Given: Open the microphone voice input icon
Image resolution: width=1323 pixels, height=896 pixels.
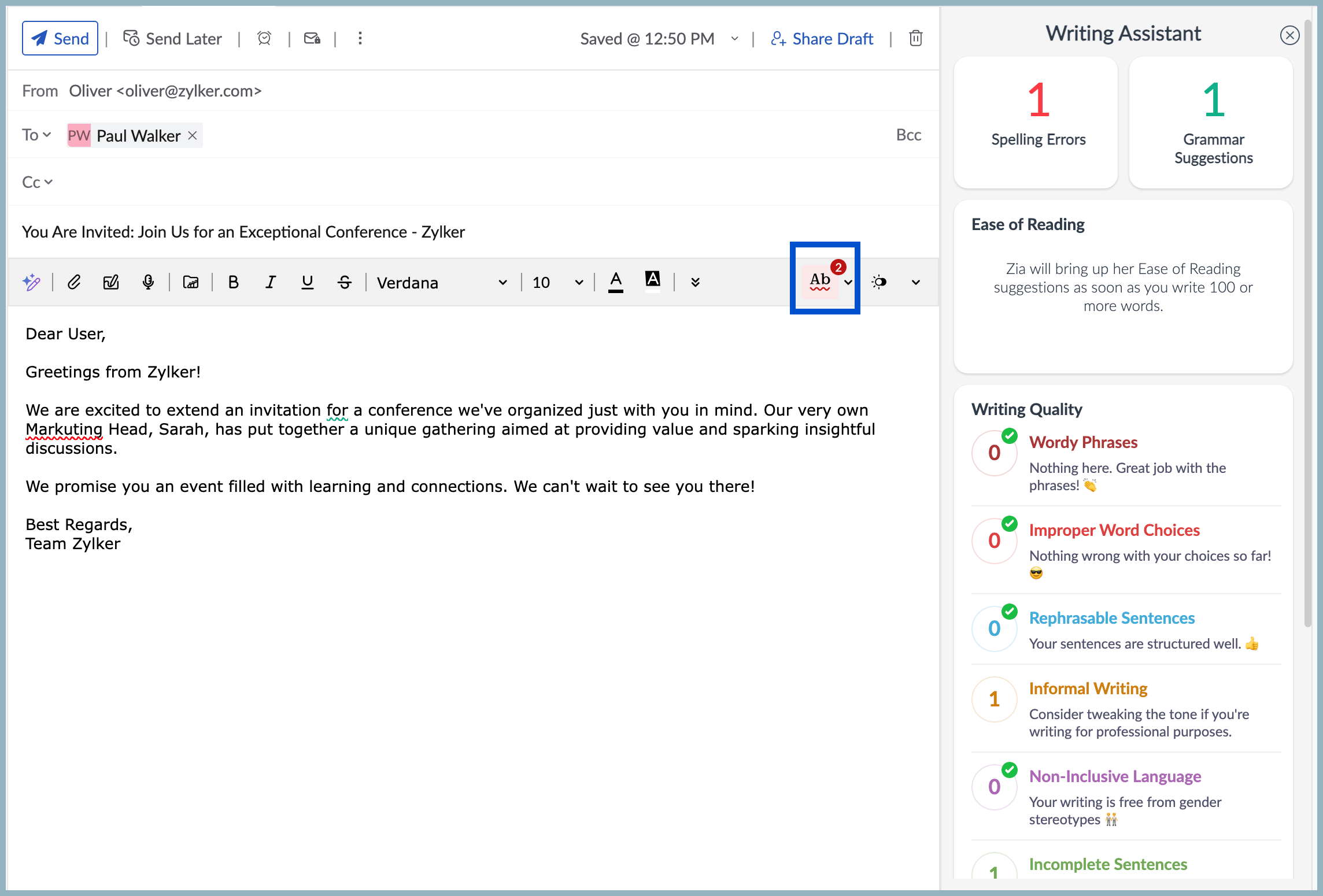Looking at the screenshot, I should coord(148,282).
